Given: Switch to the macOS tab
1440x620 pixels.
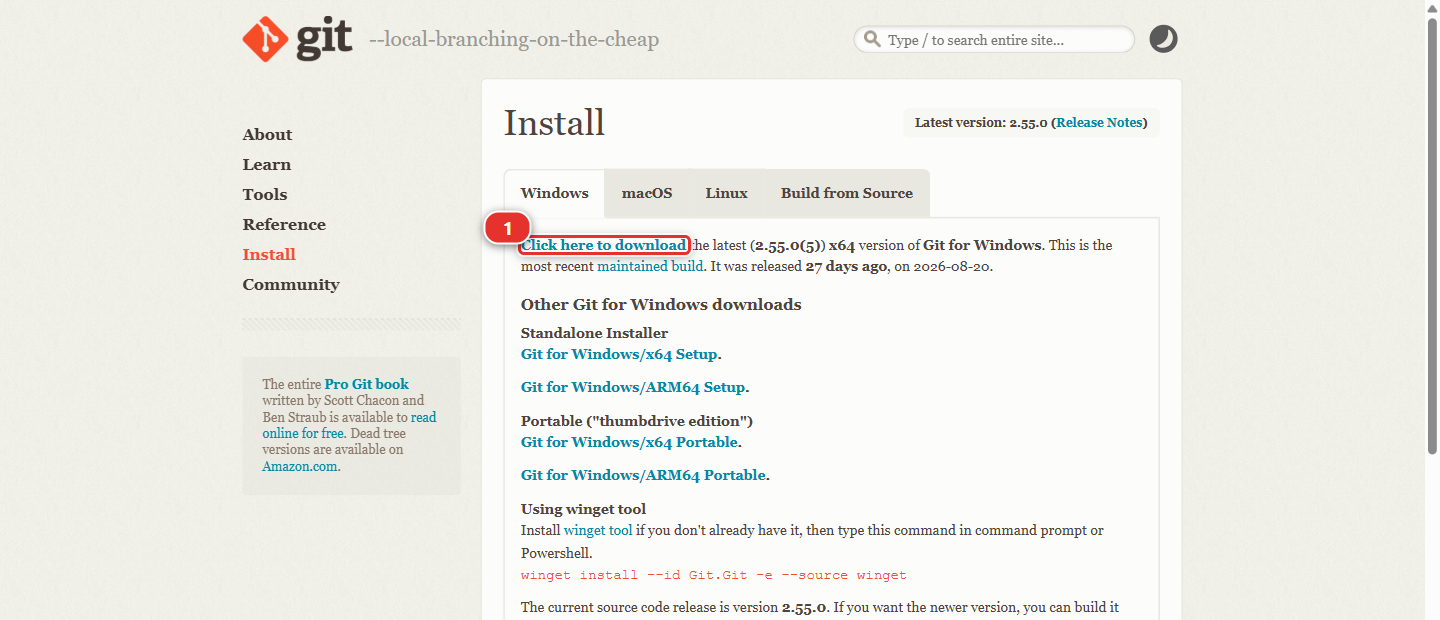Looking at the screenshot, I should [x=647, y=193].
